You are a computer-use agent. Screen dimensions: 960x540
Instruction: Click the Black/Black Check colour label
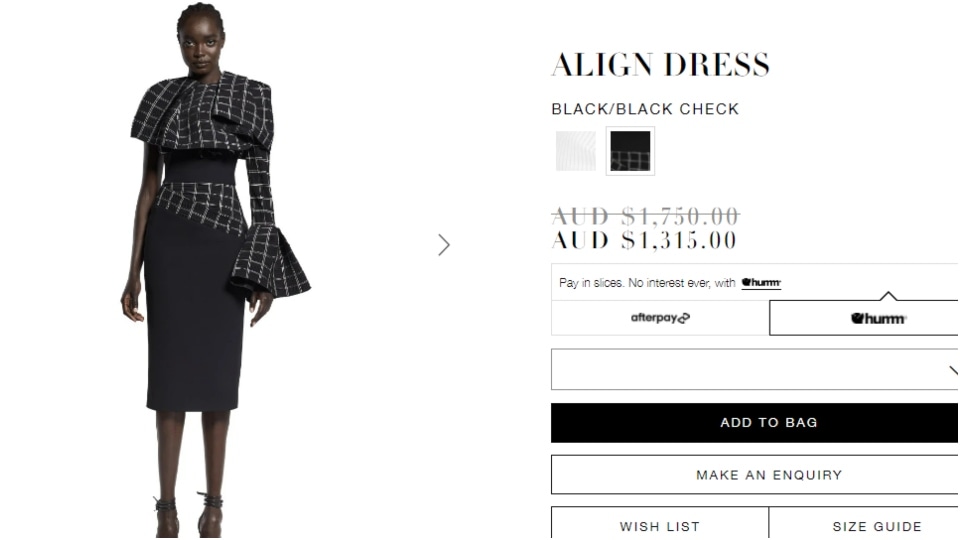[645, 109]
